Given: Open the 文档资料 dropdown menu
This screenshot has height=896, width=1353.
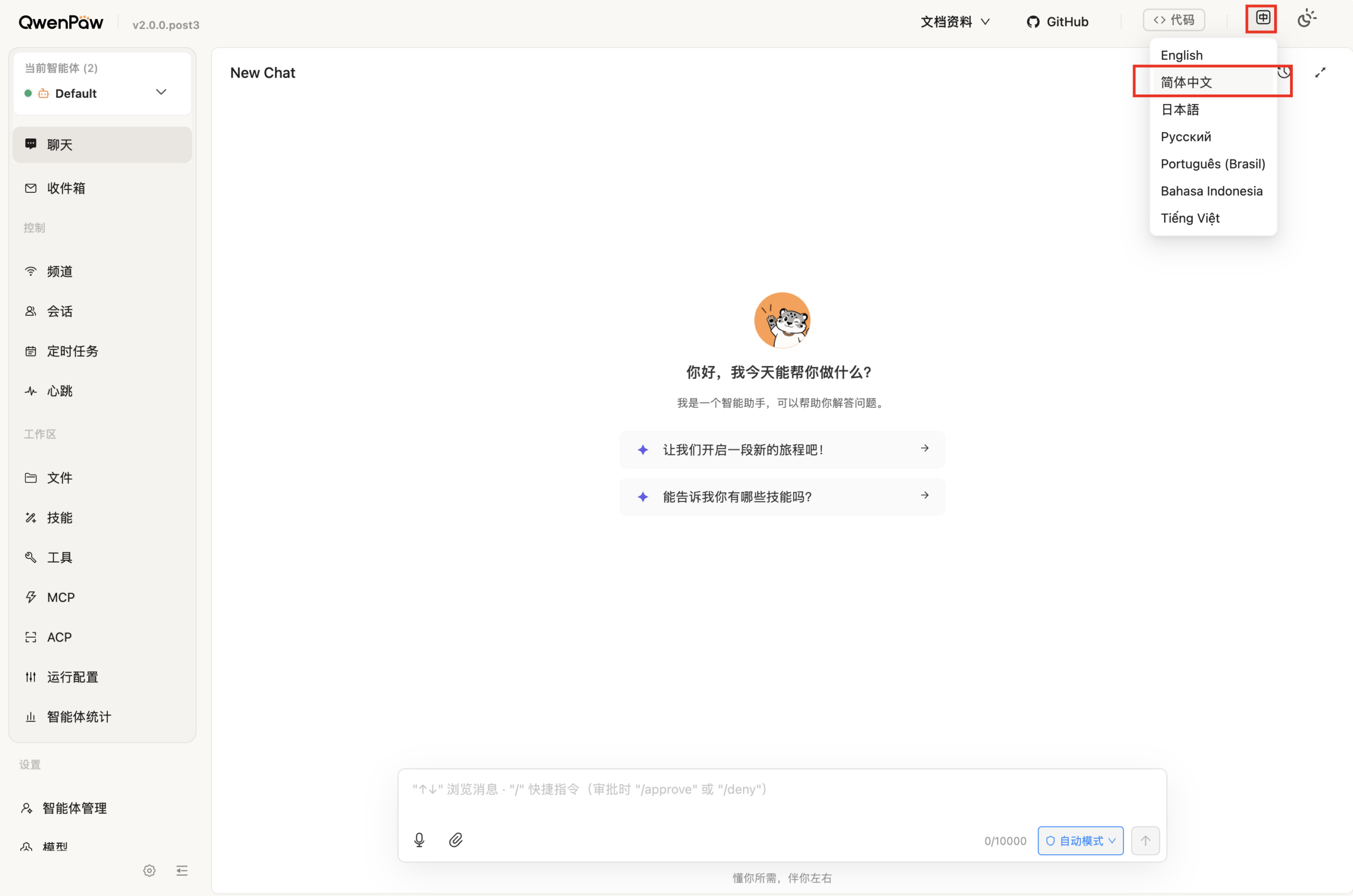Looking at the screenshot, I should [955, 22].
